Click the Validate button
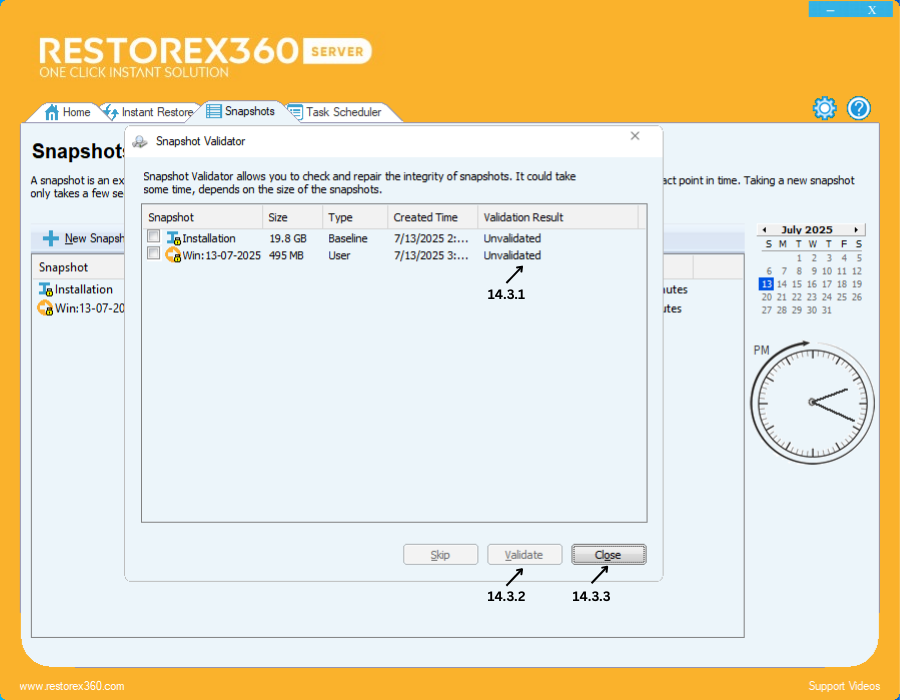Viewport: 900px width, 700px height. coord(524,555)
